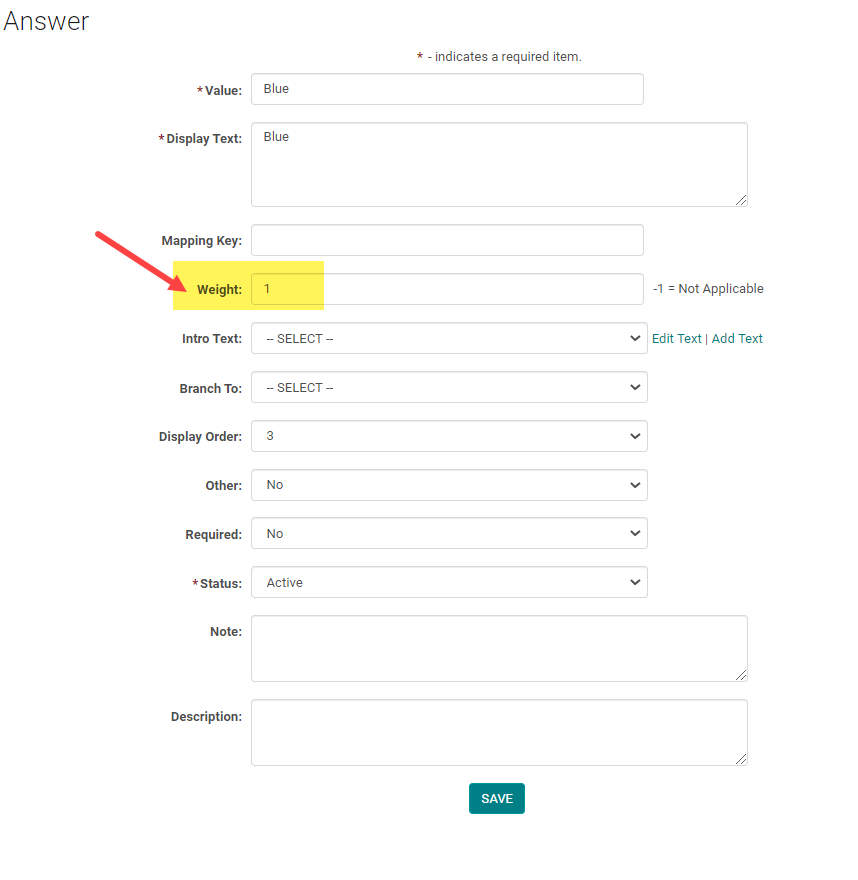Viewport: 858px width, 880px height.
Task: Click inside the Note textarea
Action: pyautogui.click(x=499, y=649)
